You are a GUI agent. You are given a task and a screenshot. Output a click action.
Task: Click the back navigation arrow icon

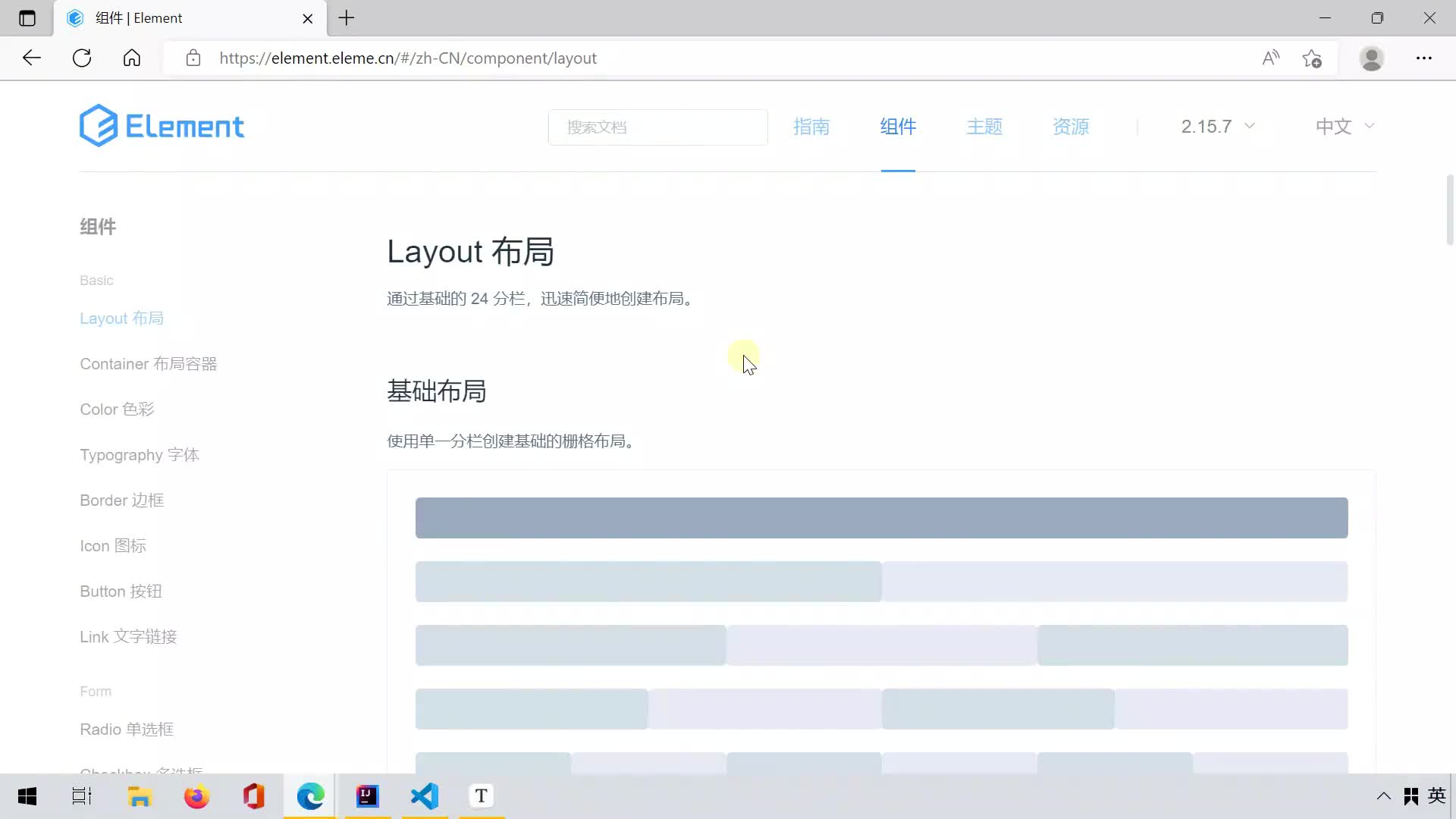click(31, 58)
